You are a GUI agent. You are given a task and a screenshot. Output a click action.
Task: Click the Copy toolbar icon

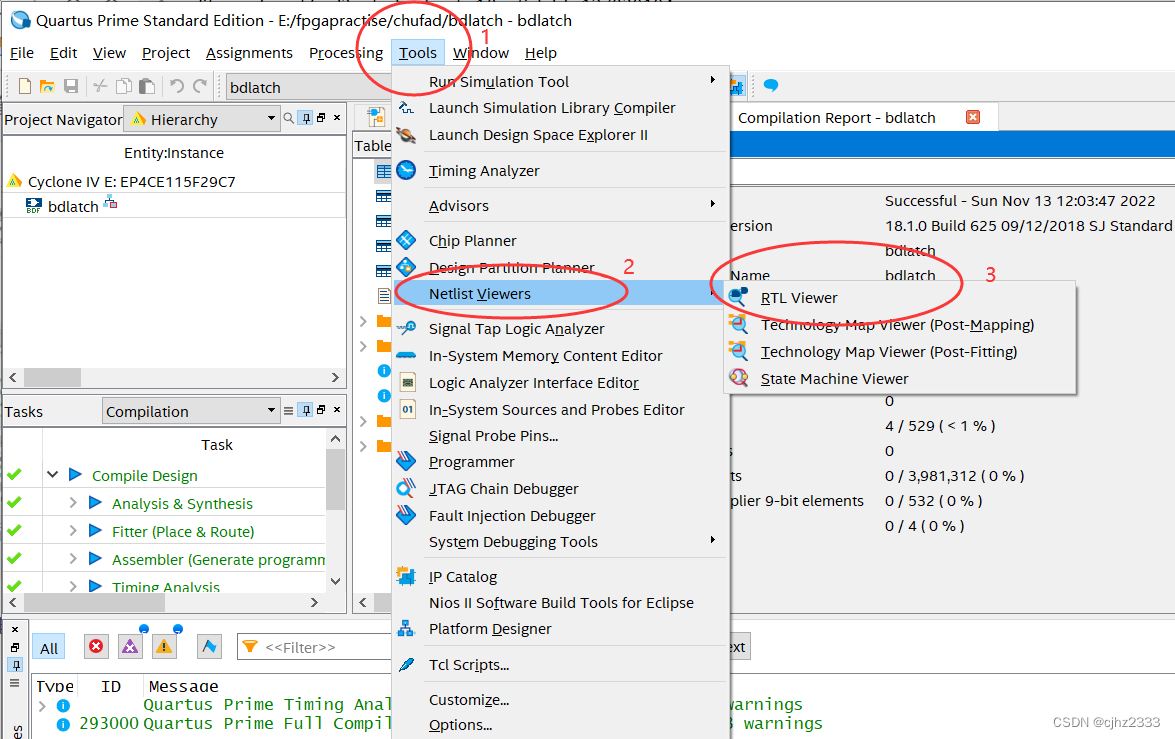[x=124, y=86]
